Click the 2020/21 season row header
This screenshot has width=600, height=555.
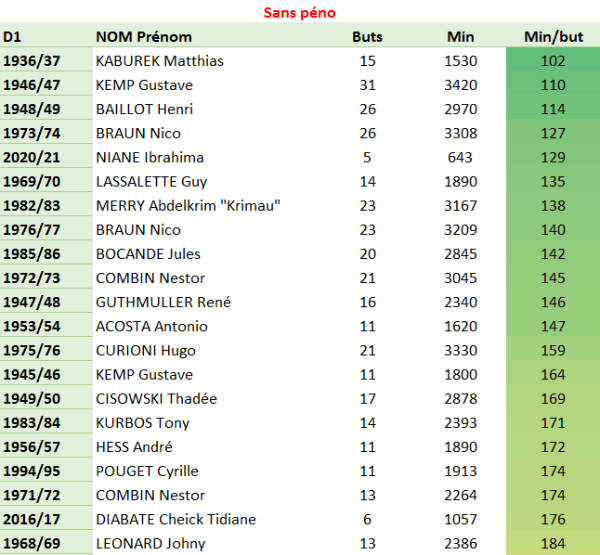[x=32, y=157]
